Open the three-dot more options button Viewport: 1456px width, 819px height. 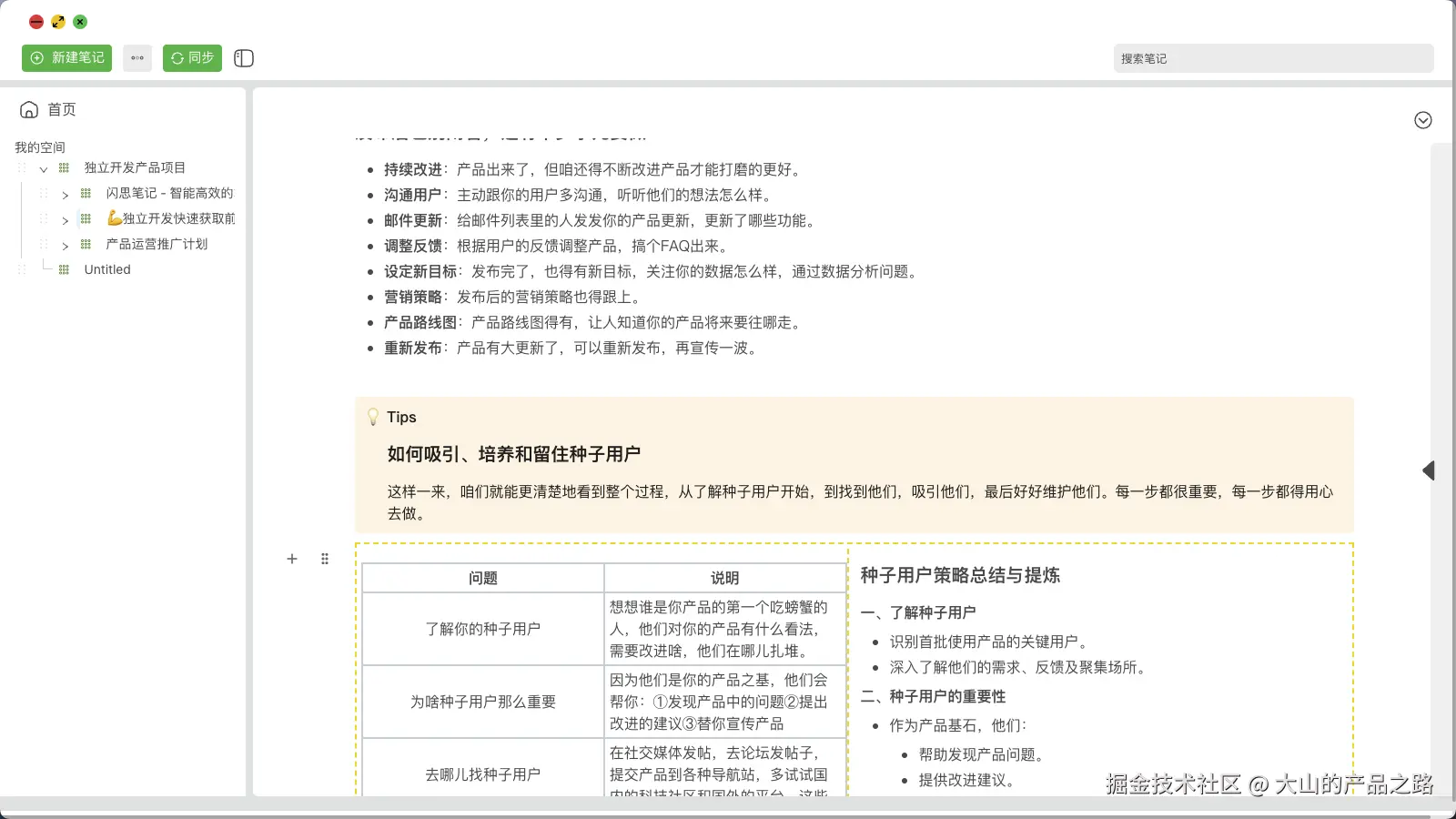[x=137, y=58]
